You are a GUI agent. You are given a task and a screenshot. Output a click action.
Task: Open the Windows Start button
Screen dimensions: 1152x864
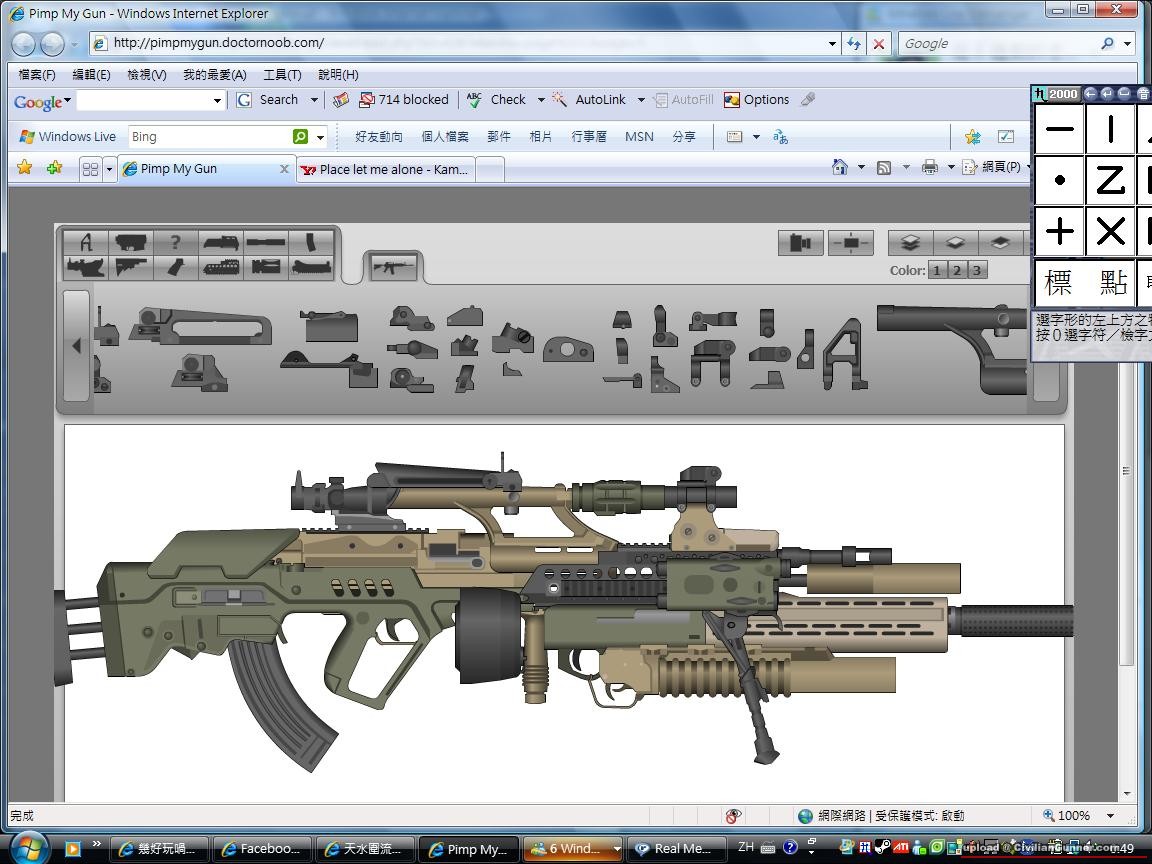tap(28, 848)
